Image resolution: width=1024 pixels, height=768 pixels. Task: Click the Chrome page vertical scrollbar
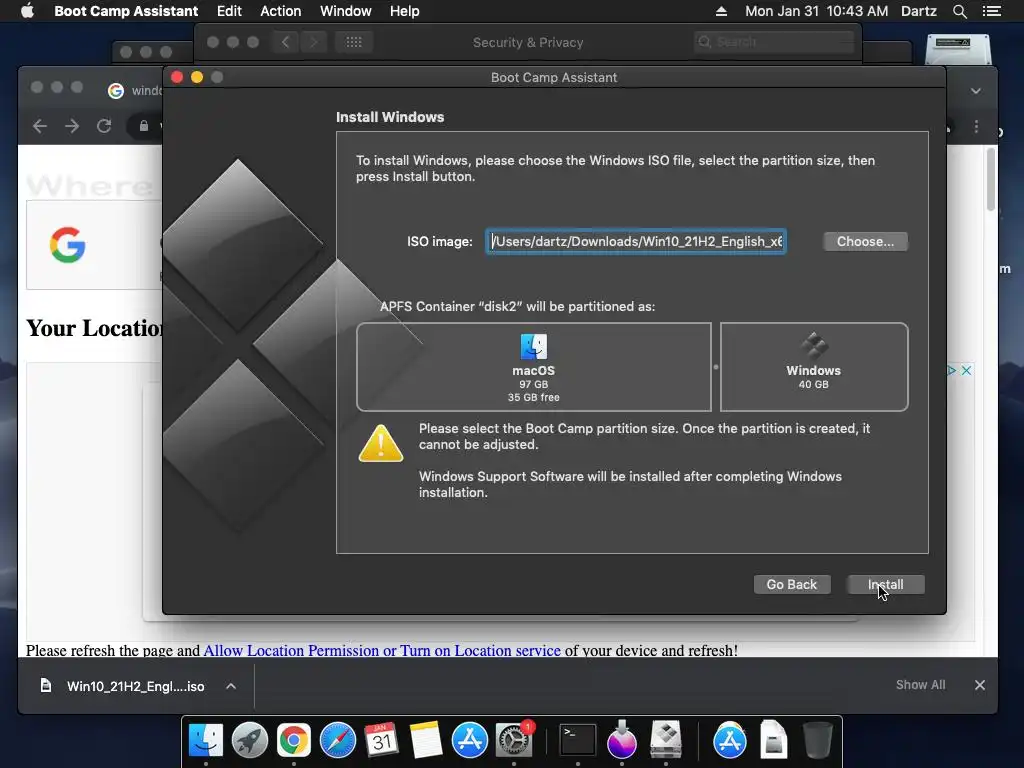[x=991, y=180]
